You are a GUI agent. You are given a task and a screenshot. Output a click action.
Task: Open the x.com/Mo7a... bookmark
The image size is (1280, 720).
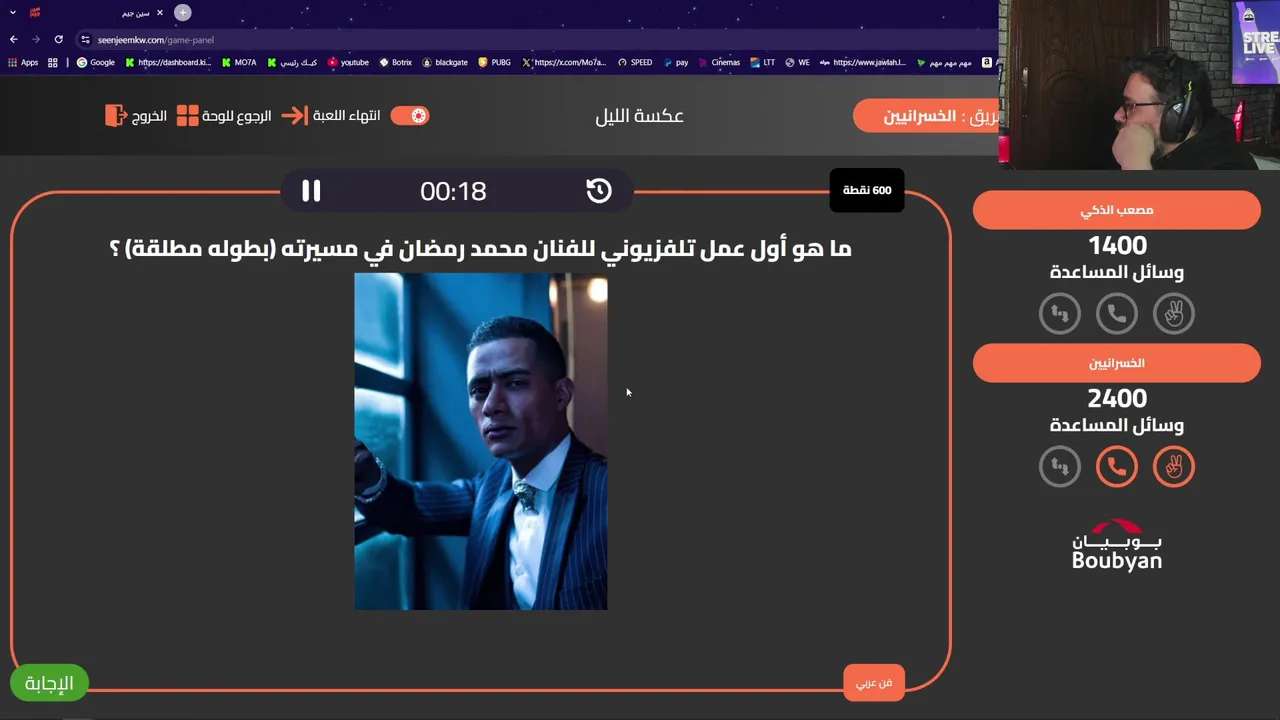click(x=564, y=62)
